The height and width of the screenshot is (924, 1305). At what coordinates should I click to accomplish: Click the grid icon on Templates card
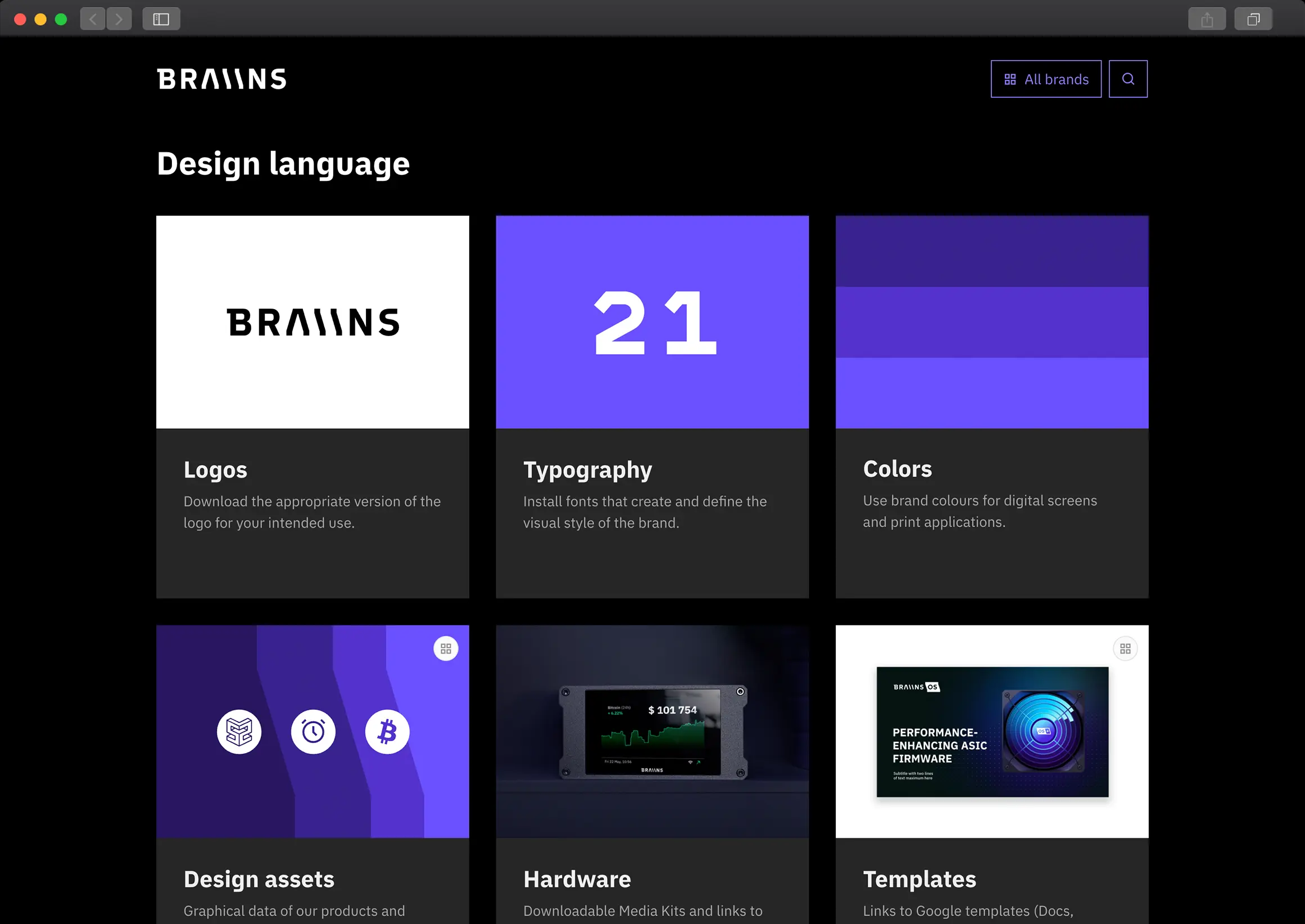coord(1125,649)
